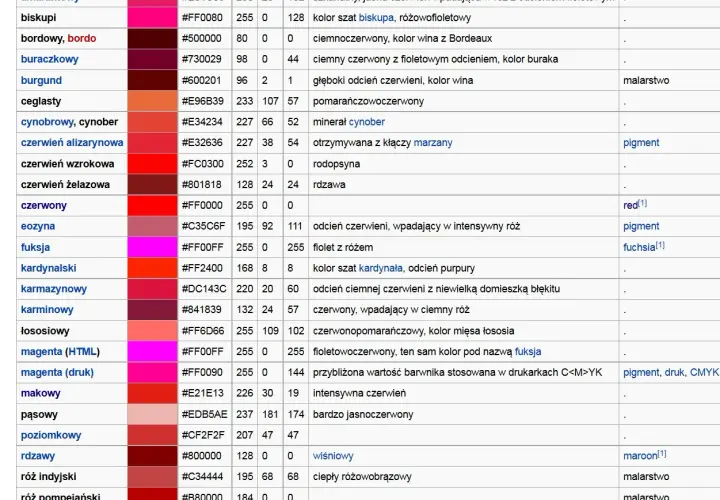The width and height of the screenshot is (720, 500).
Task: Click the czerwień żelazowa swatch
Action: [x=152, y=185]
